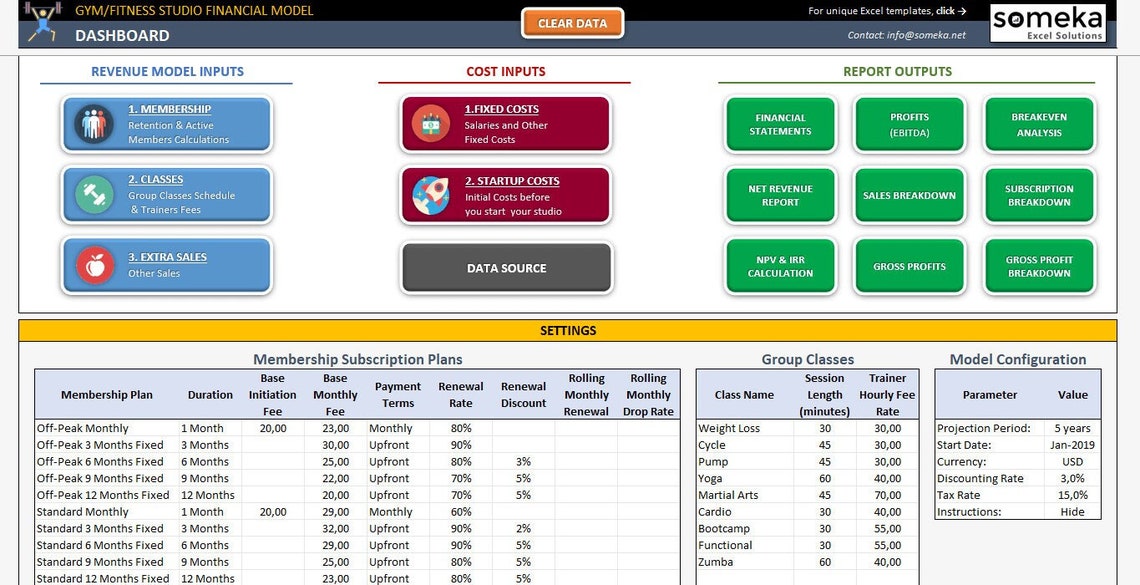Click the Fixed Costs money icon
1140x585 pixels.
point(431,124)
